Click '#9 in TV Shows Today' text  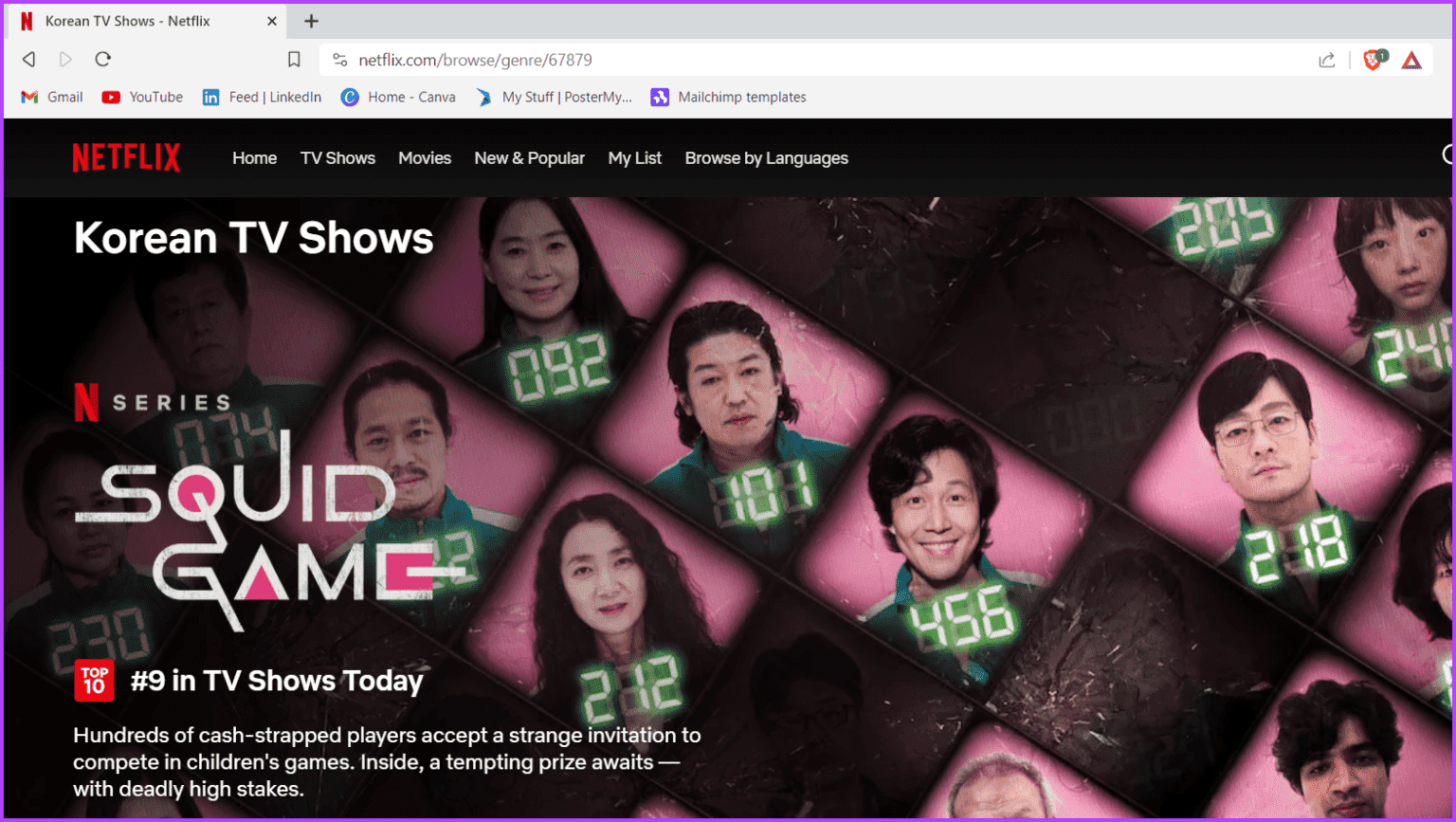[277, 681]
